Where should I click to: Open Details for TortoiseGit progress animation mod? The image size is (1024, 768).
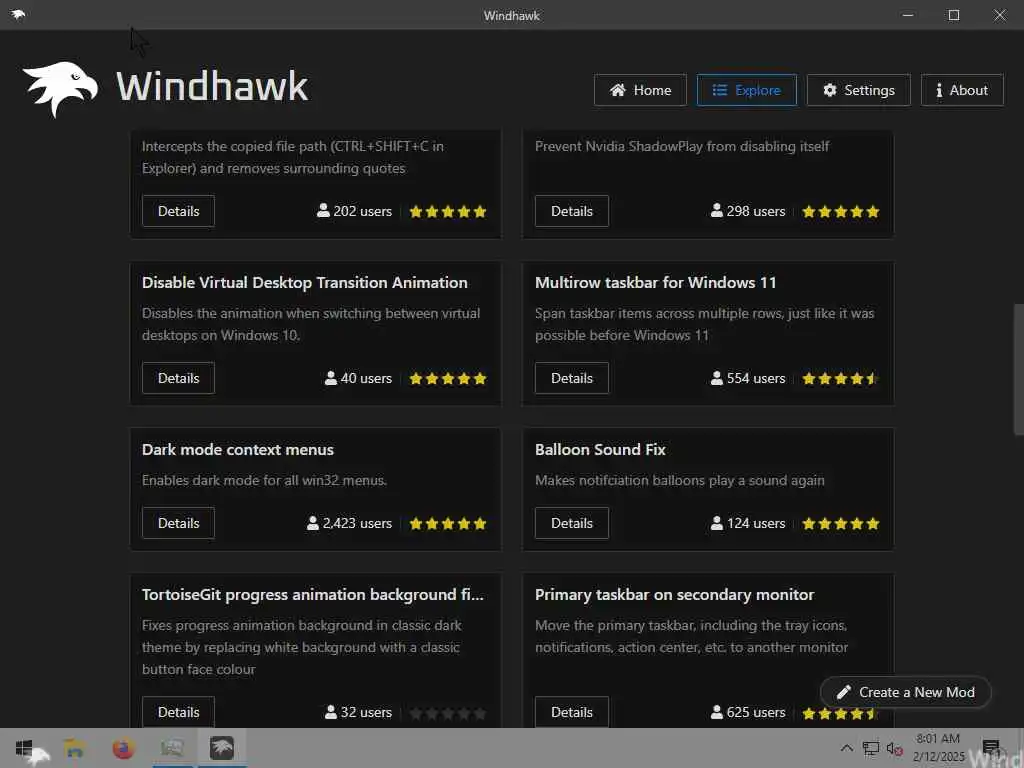click(x=178, y=712)
